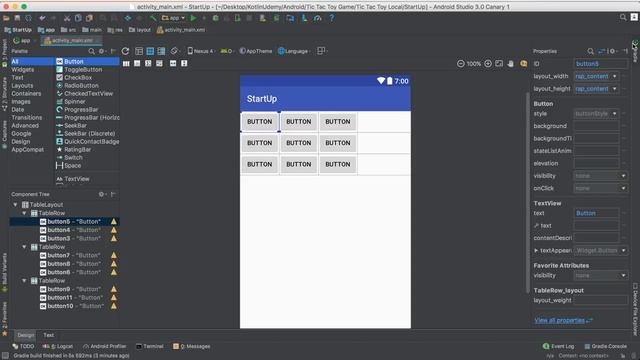Open the API level dropdown
The image size is (640, 360).
(x=227, y=51)
